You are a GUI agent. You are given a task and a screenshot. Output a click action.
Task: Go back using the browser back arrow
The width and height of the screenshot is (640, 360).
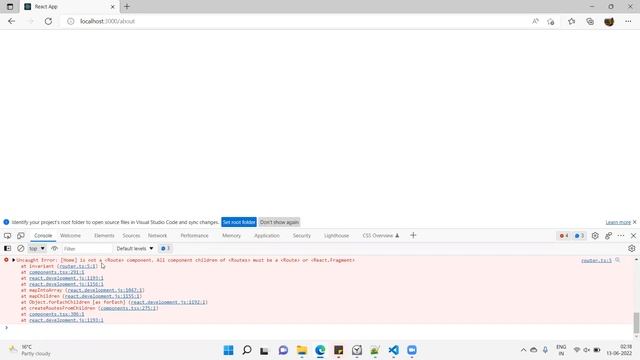click(11, 21)
